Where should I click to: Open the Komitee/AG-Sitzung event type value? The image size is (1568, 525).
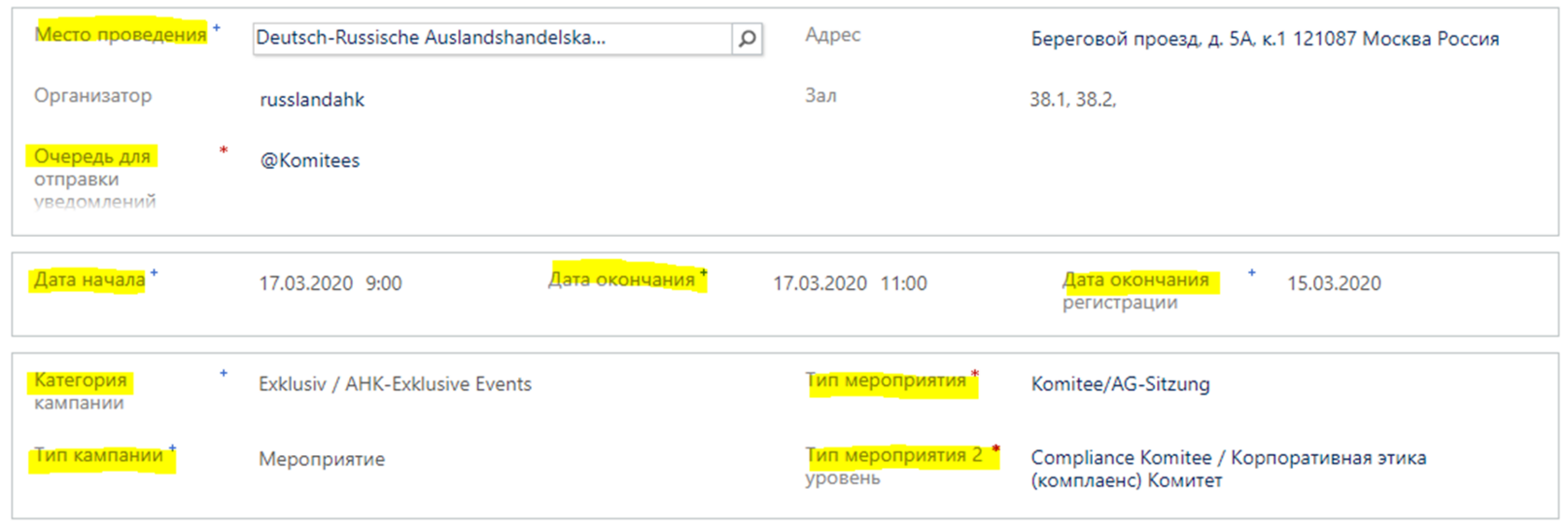click(1120, 384)
